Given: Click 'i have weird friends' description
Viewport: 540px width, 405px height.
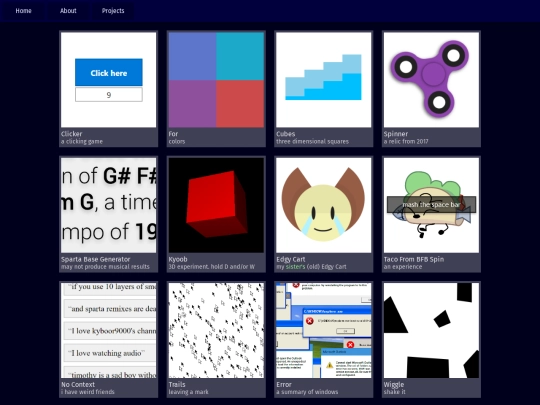Looking at the screenshot, I should (x=87, y=392).
